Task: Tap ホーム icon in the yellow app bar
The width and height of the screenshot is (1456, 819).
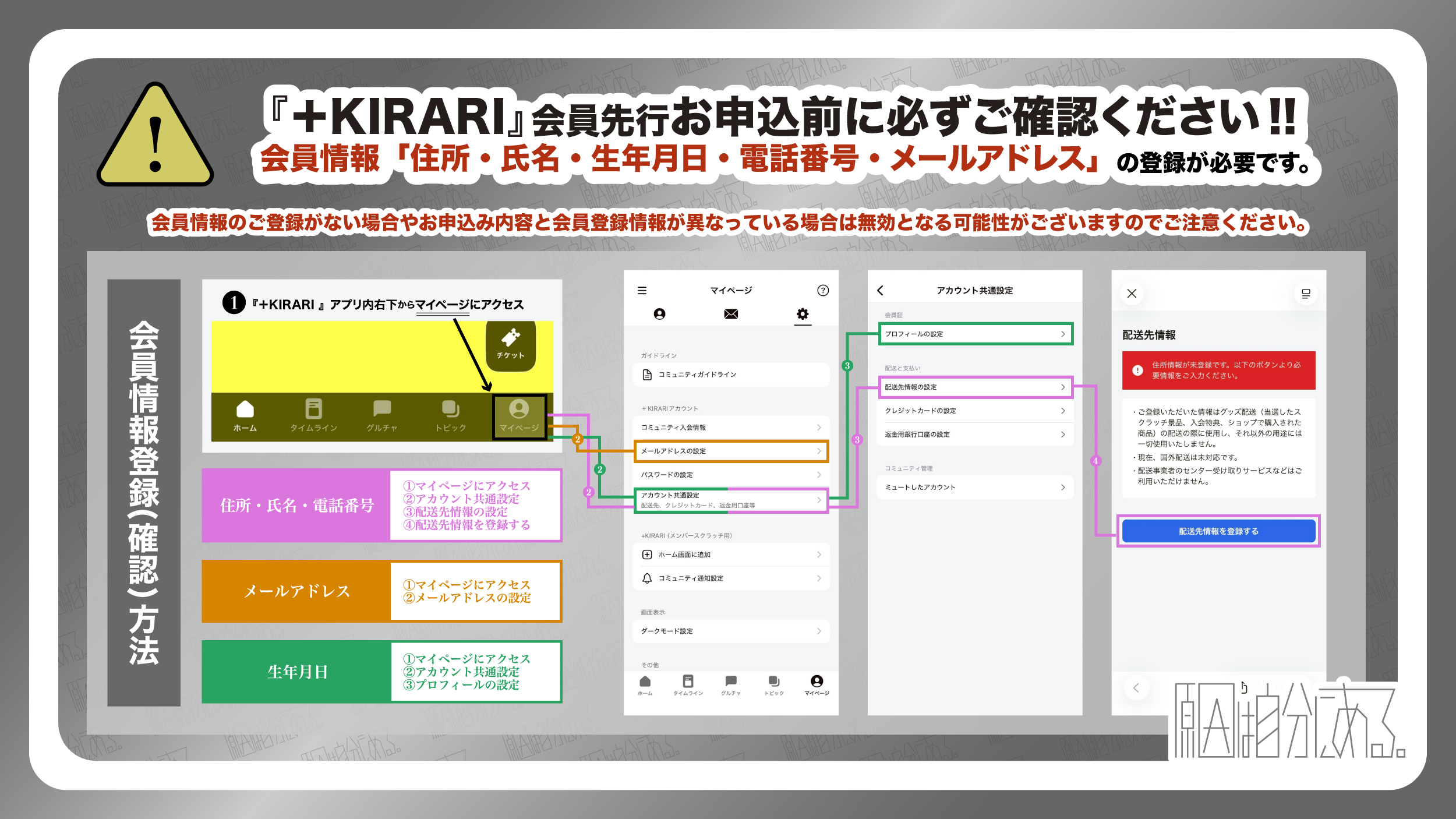Action: tap(245, 416)
